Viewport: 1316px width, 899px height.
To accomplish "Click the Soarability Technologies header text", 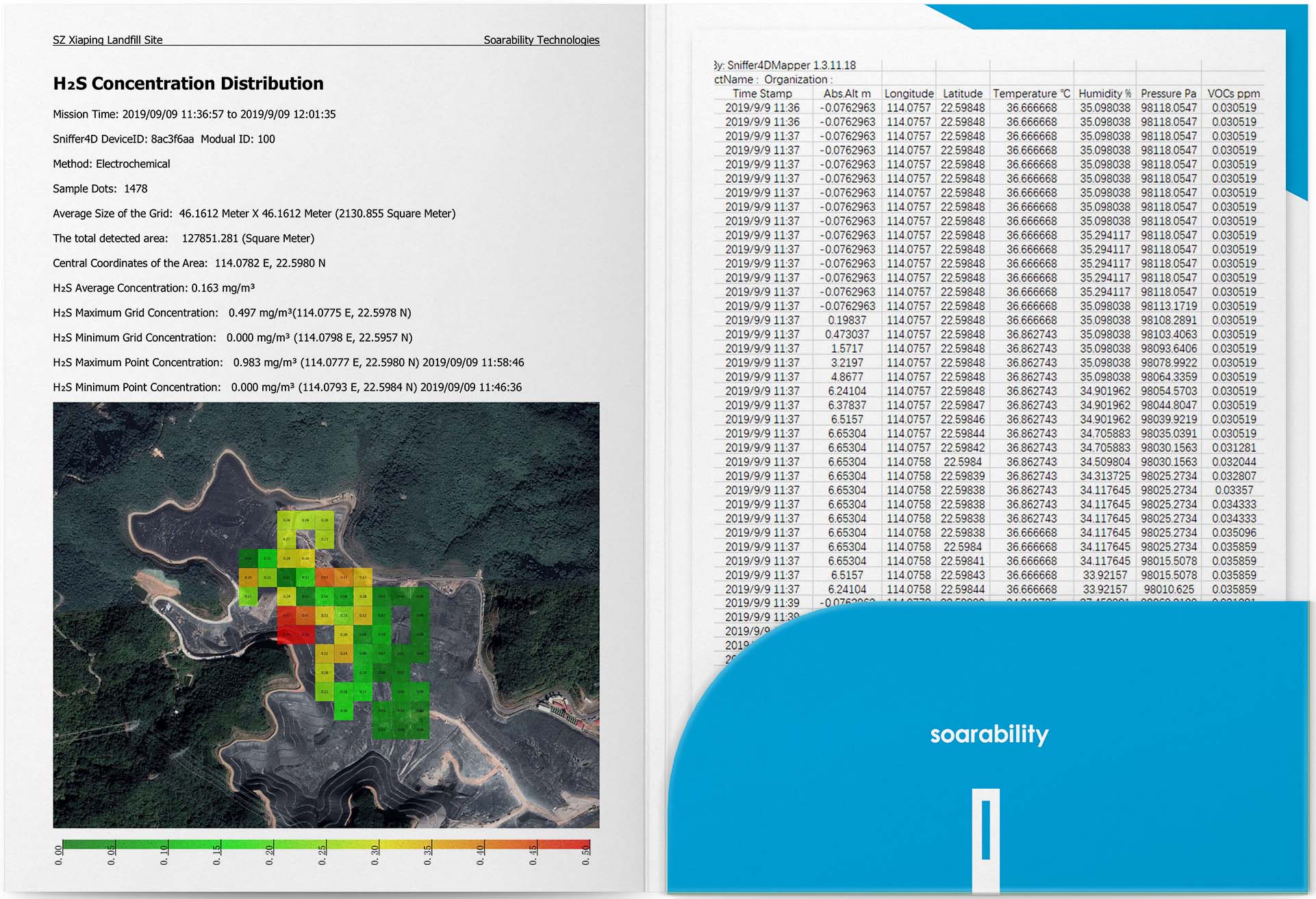I will coord(541,40).
